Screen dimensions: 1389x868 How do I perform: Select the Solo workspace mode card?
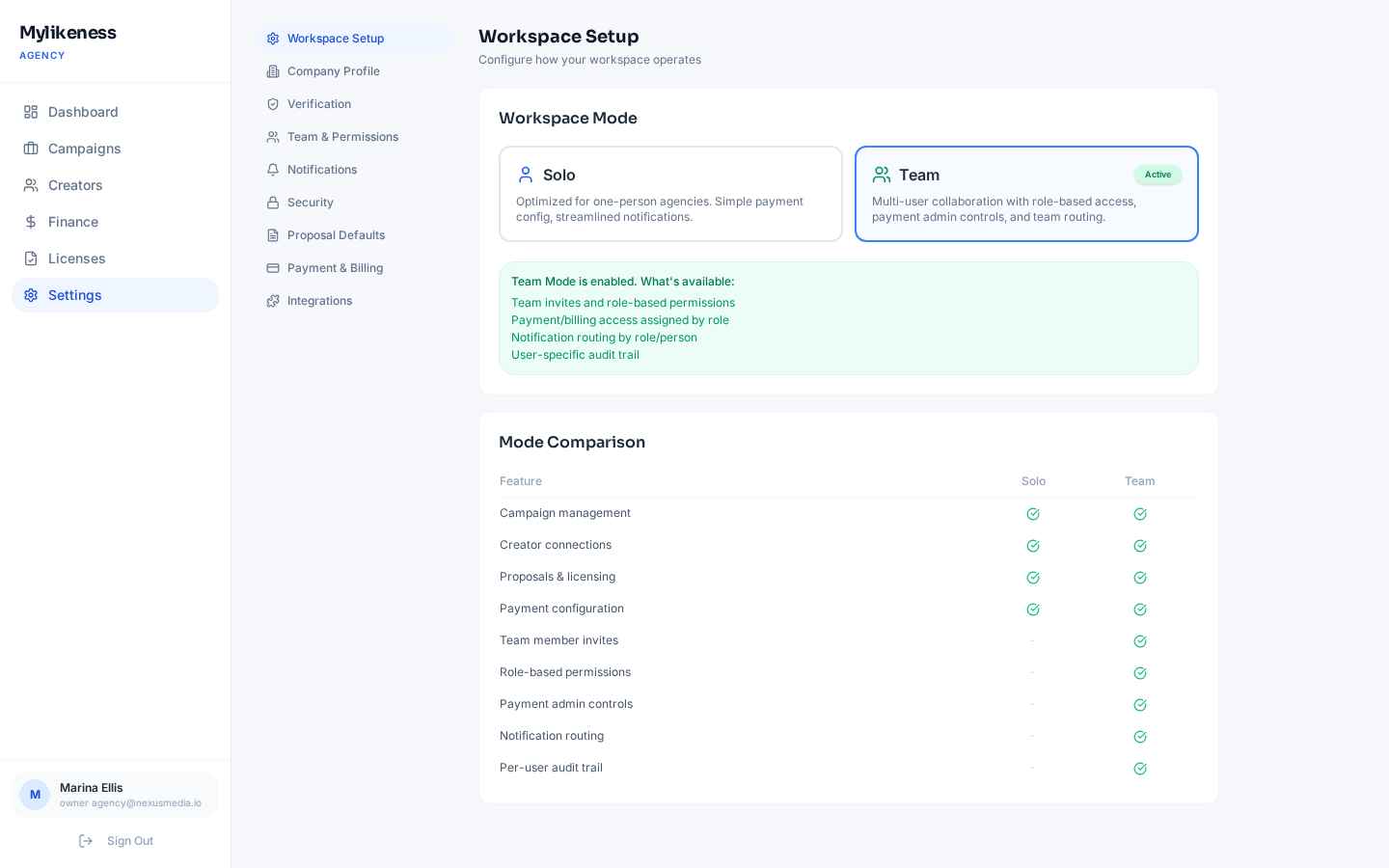(670, 194)
